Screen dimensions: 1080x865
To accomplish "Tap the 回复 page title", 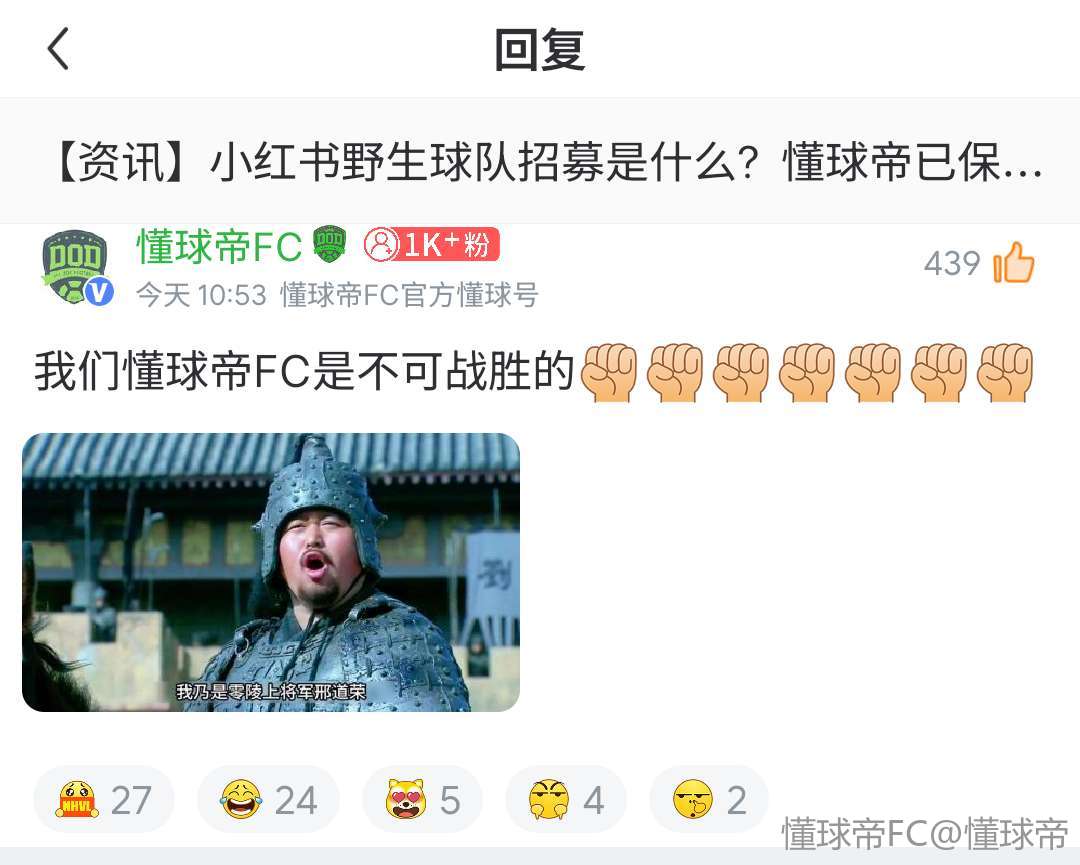I will 540,50.
